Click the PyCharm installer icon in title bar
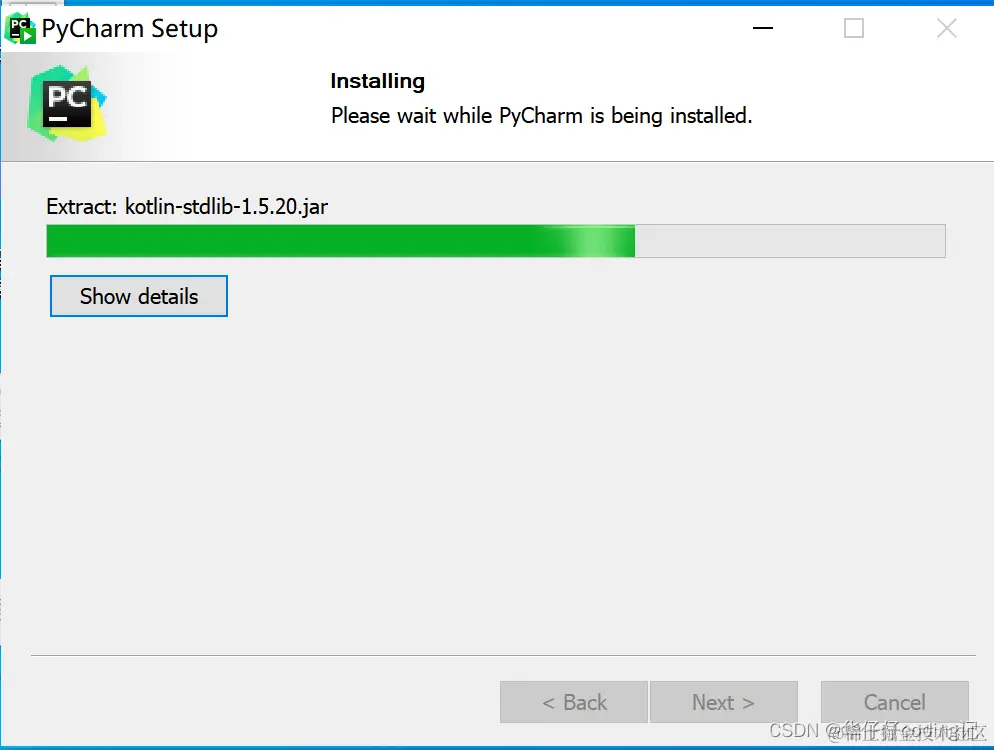Image resolution: width=994 pixels, height=750 pixels. click(20, 29)
